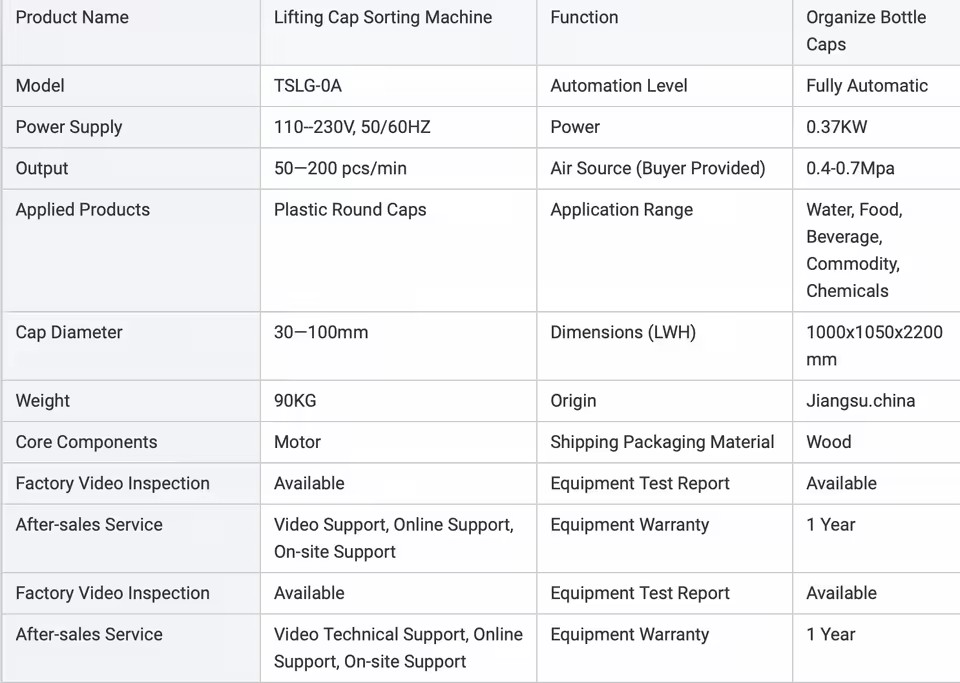The height and width of the screenshot is (683, 960).
Task: Select the model value TSLG-0A
Action: (307, 86)
